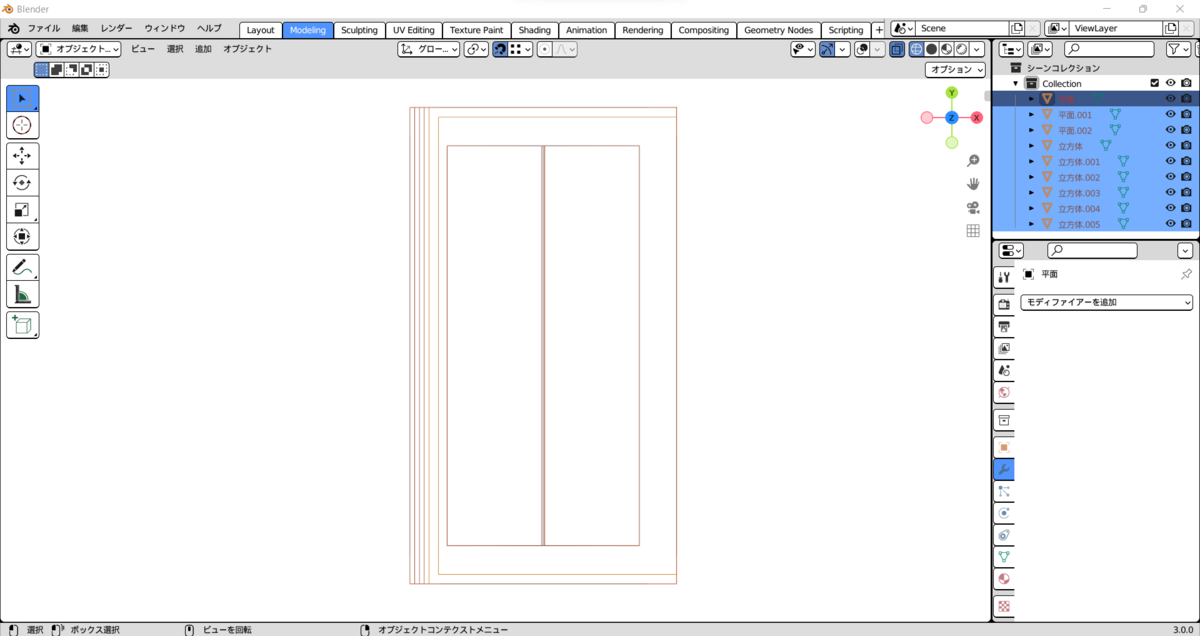Open the Particles properties tab
This screenshot has height=636, width=1200.
pos(1004,491)
